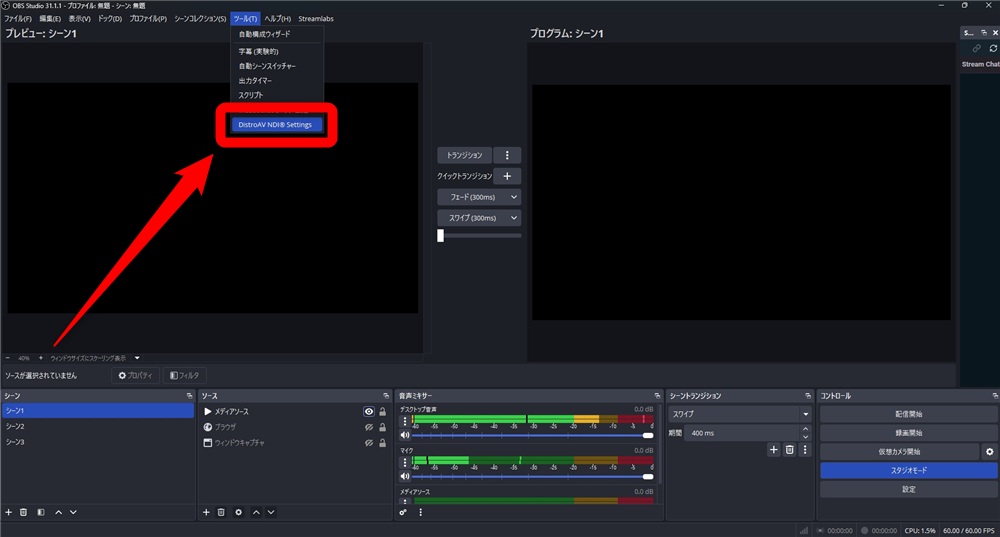Open virtual camera settings gear next to 仮想カメラ開始
Screen dimensions: 1000x537
[989, 452]
